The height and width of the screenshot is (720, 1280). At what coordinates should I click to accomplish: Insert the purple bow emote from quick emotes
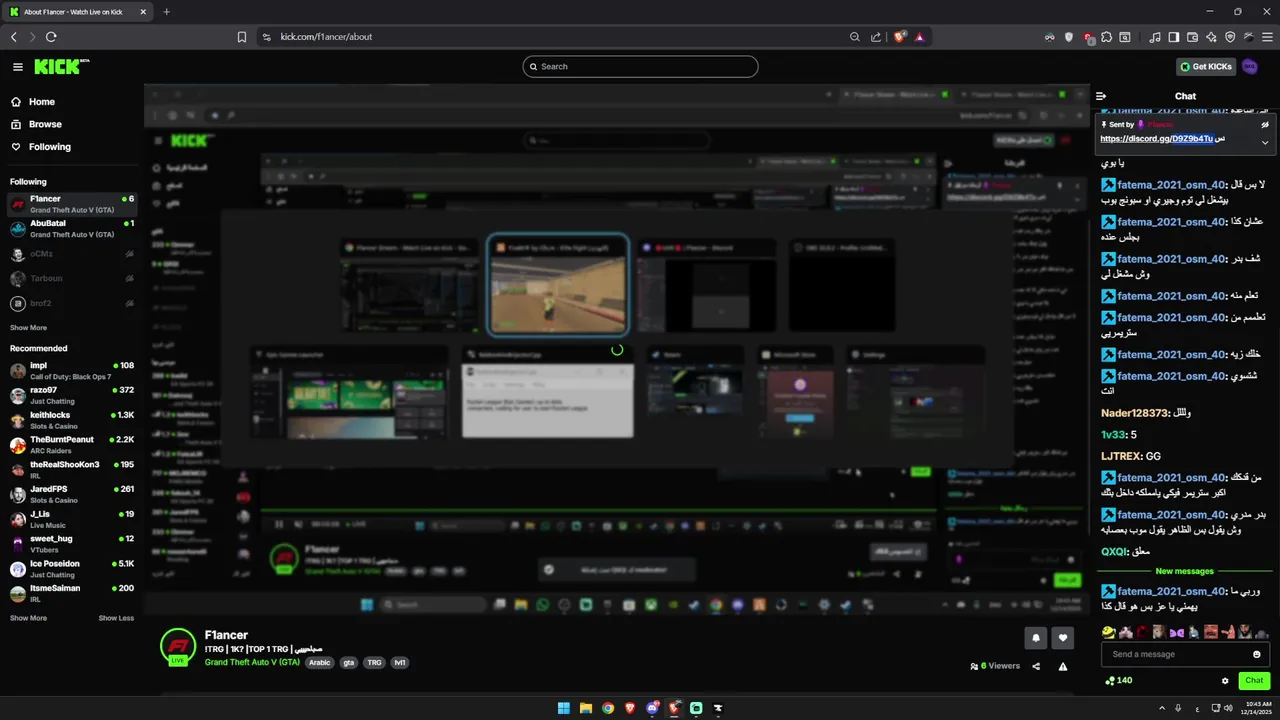coord(1176,632)
